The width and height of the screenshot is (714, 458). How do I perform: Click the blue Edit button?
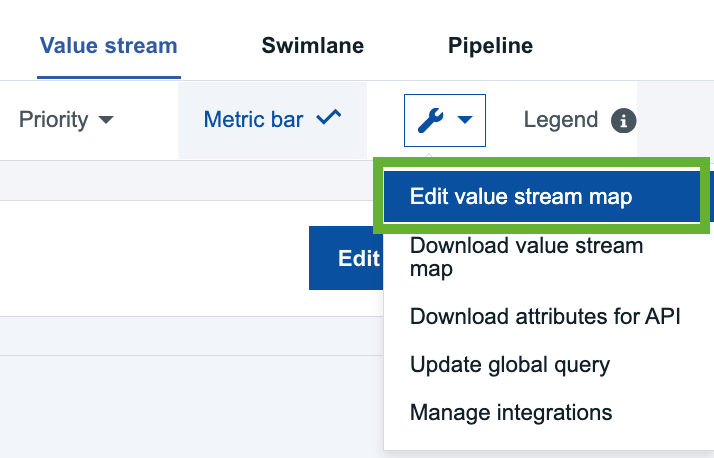click(x=346, y=258)
